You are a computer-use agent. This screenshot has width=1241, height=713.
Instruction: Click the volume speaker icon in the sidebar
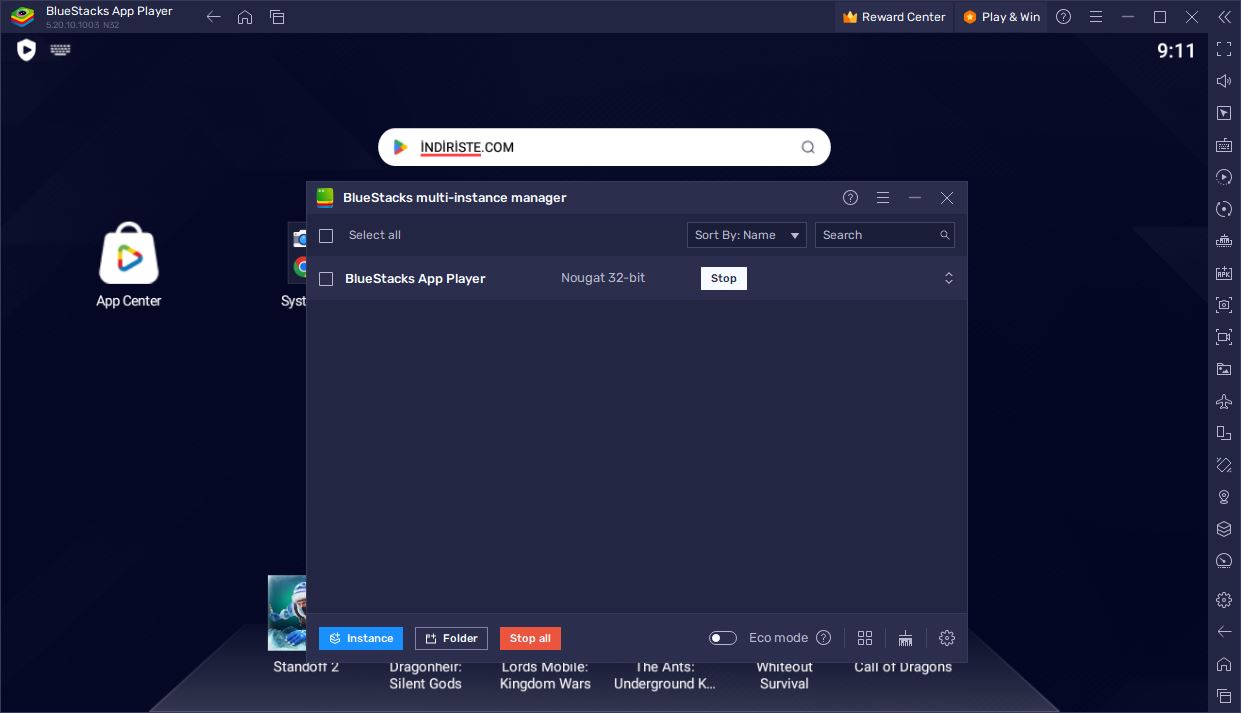1224,81
